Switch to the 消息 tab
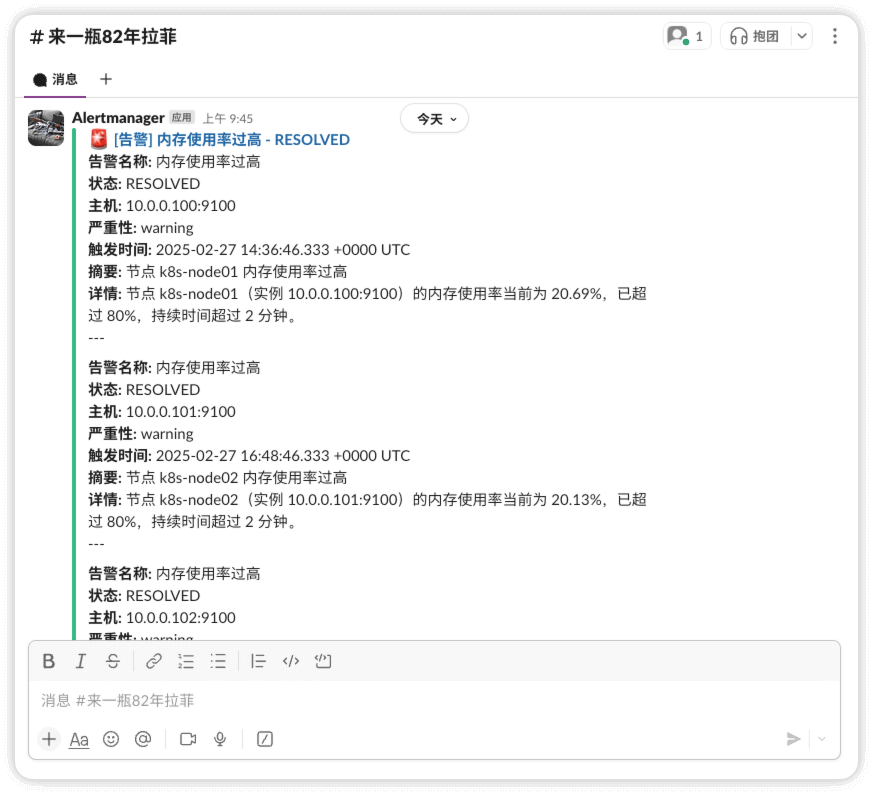Screen dimensions: 873x794 click(55, 80)
